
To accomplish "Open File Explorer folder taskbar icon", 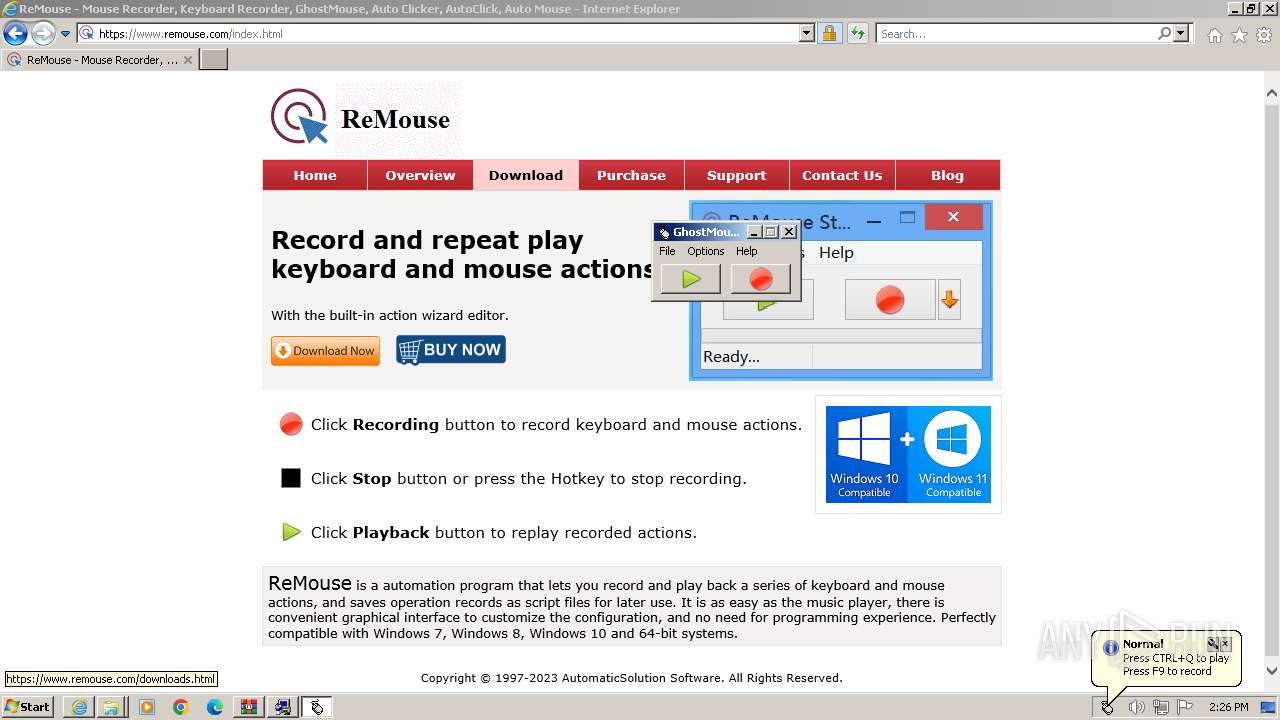I will pos(112,707).
